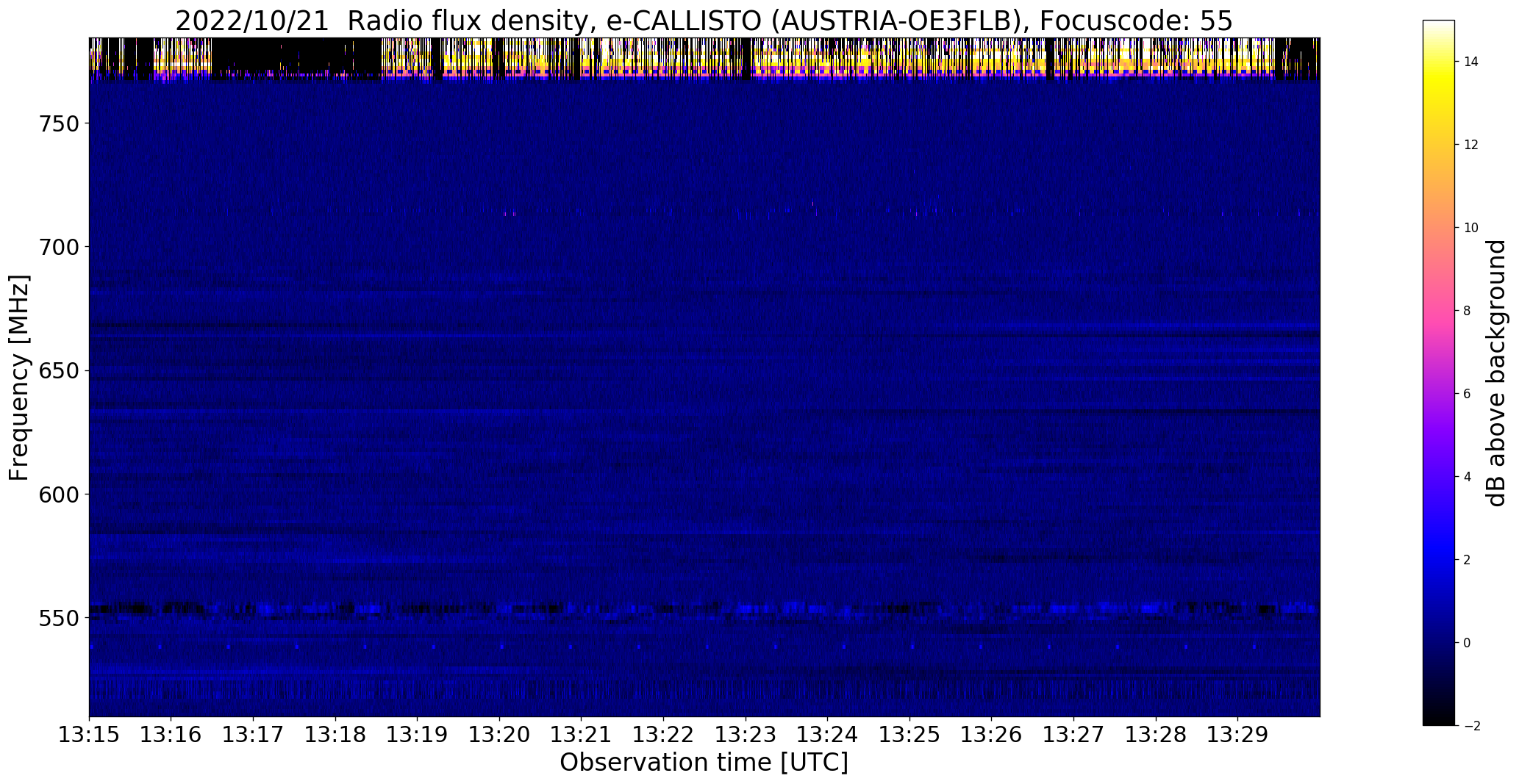This screenshot has height=784, width=1519.
Task: Click the 13:27 time tick label
Action: [x=1074, y=735]
